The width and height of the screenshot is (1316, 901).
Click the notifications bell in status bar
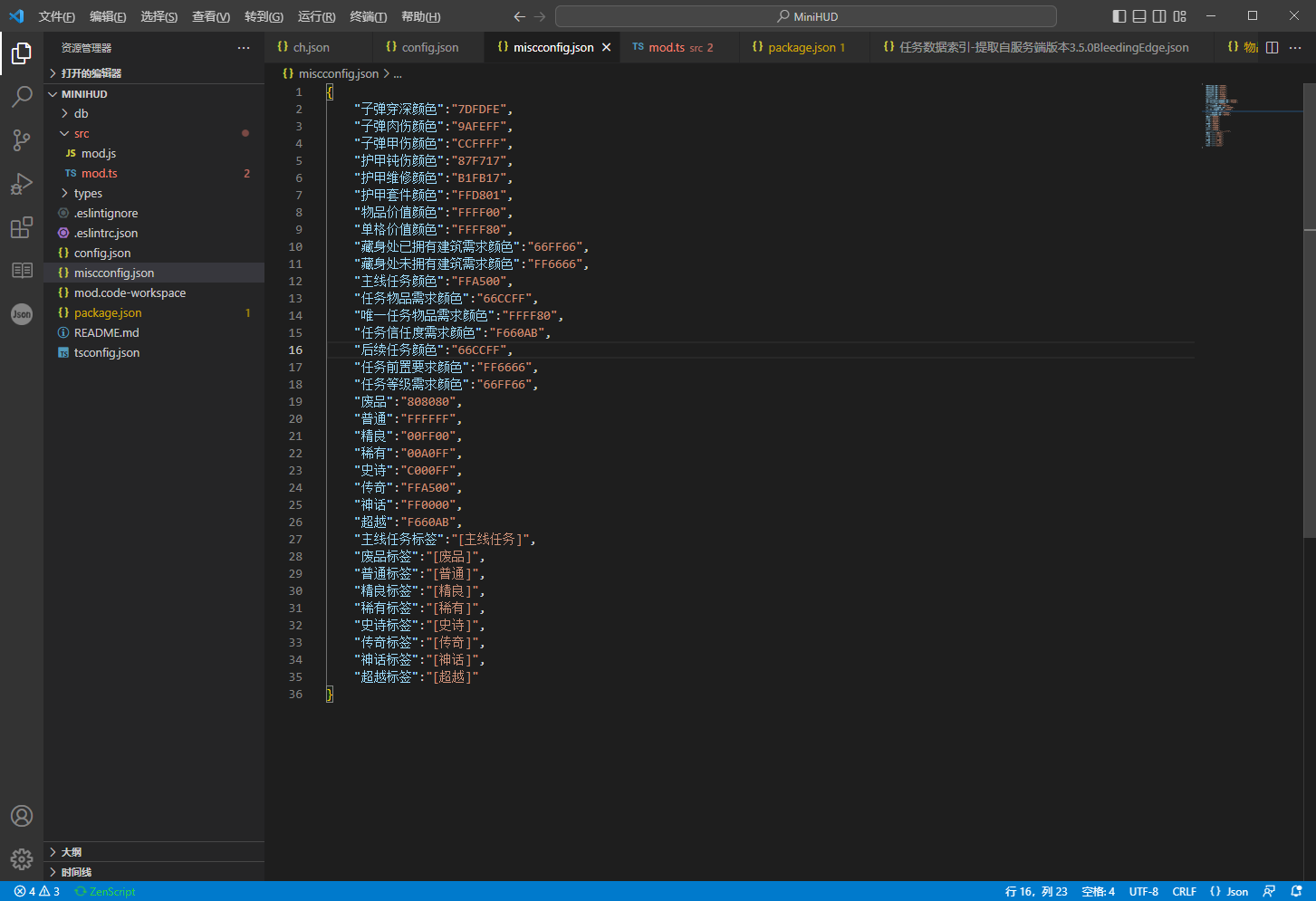(1296, 891)
